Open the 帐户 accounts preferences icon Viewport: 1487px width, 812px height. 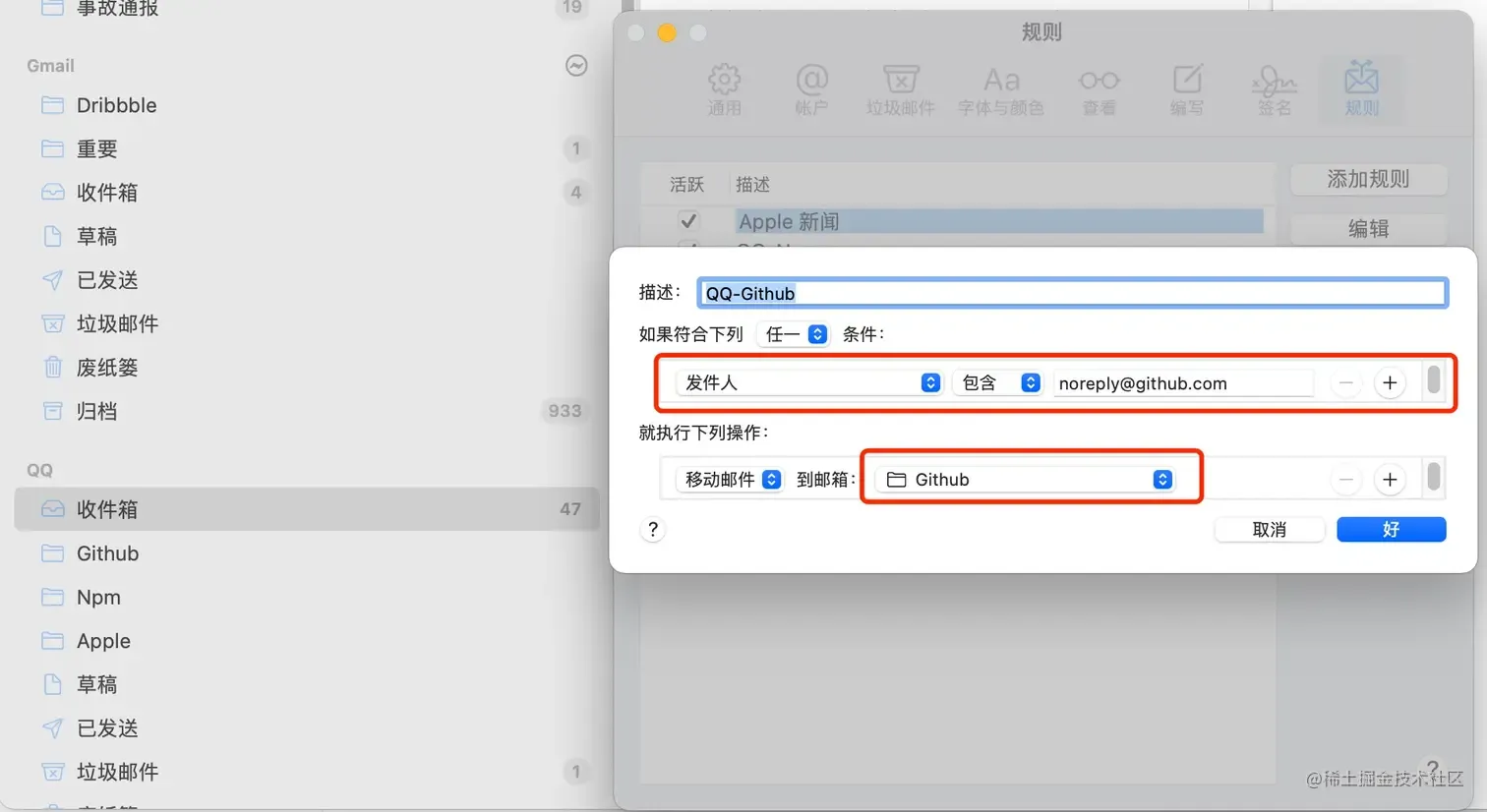[x=811, y=89]
